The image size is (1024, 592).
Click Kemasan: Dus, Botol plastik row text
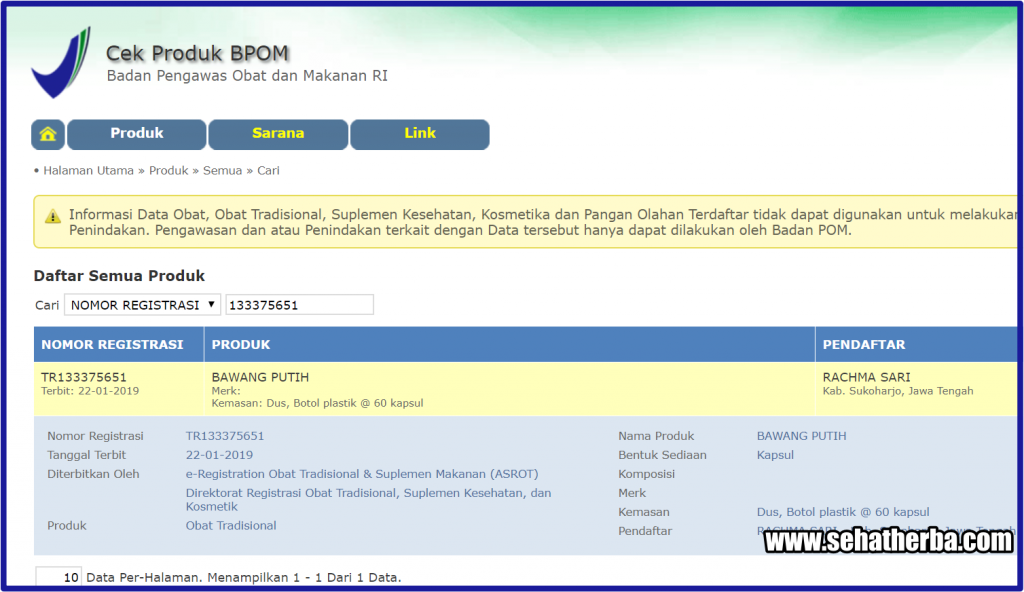(317, 403)
